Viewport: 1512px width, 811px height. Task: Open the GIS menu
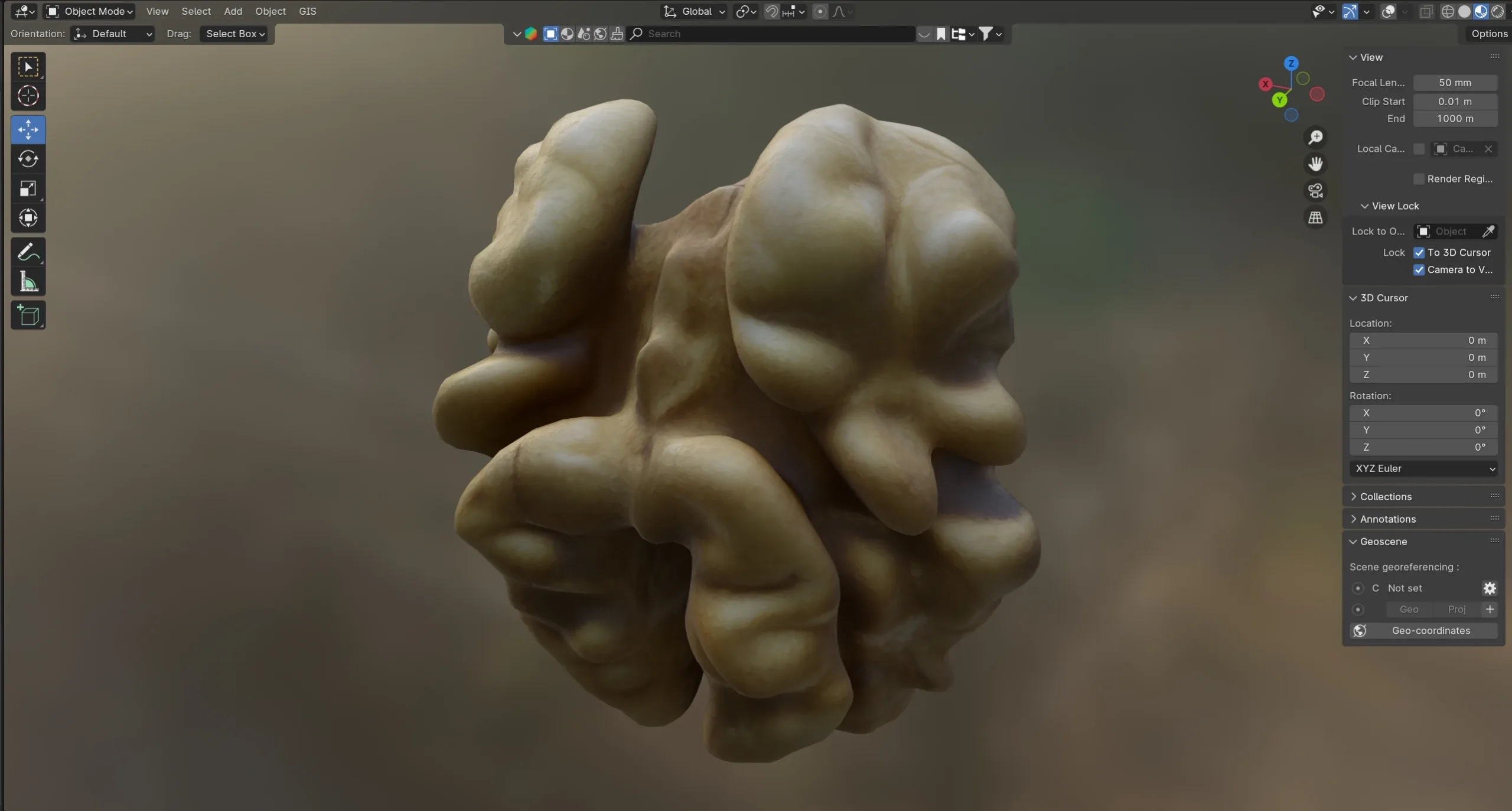pos(307,11)
